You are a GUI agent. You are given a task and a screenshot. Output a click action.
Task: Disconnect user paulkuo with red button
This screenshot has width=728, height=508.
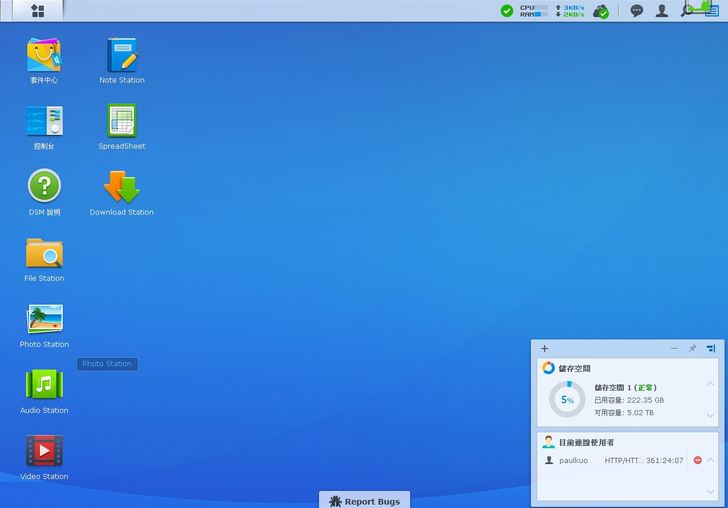(697, 460)
